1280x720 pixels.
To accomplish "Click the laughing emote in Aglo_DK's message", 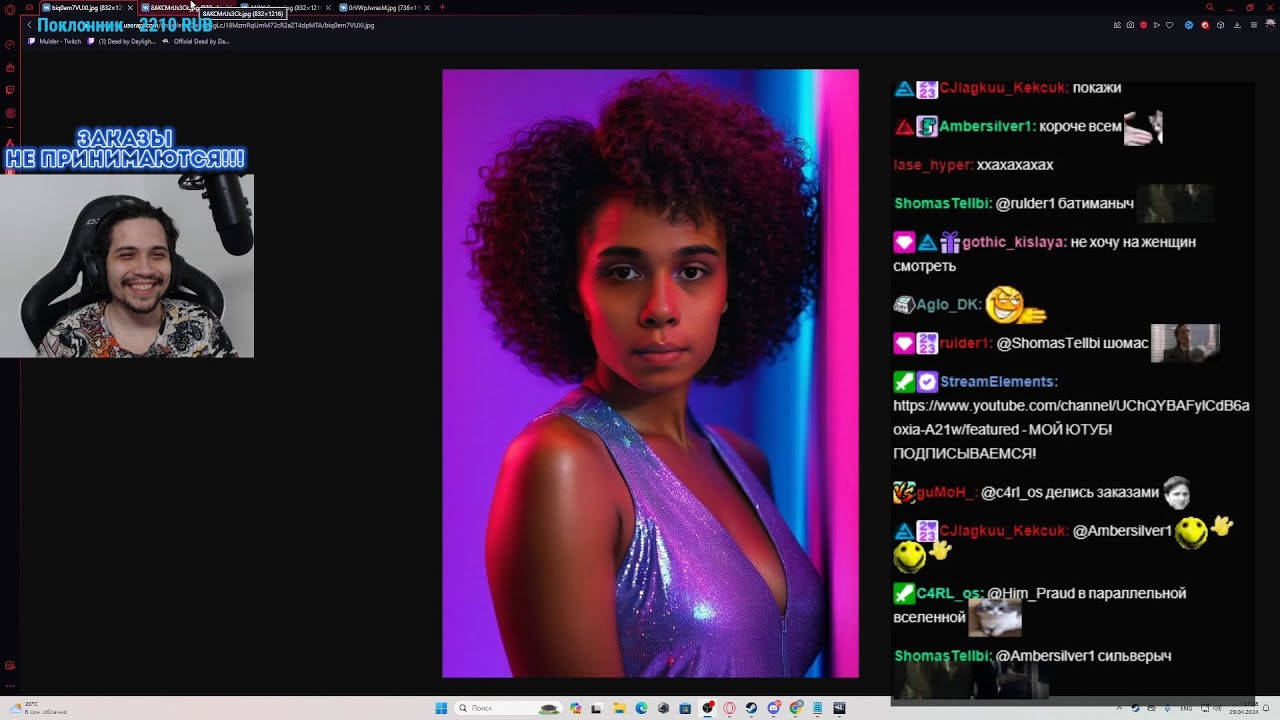I will tap(1014, 305).
